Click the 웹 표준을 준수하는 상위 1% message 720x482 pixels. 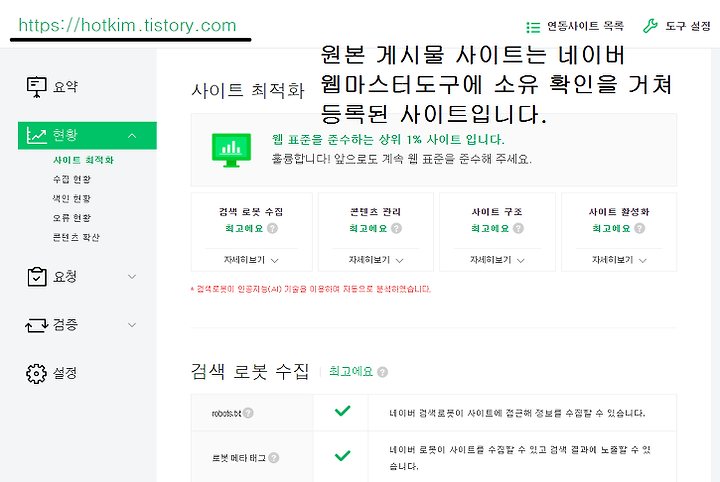[x=388, y=140]
